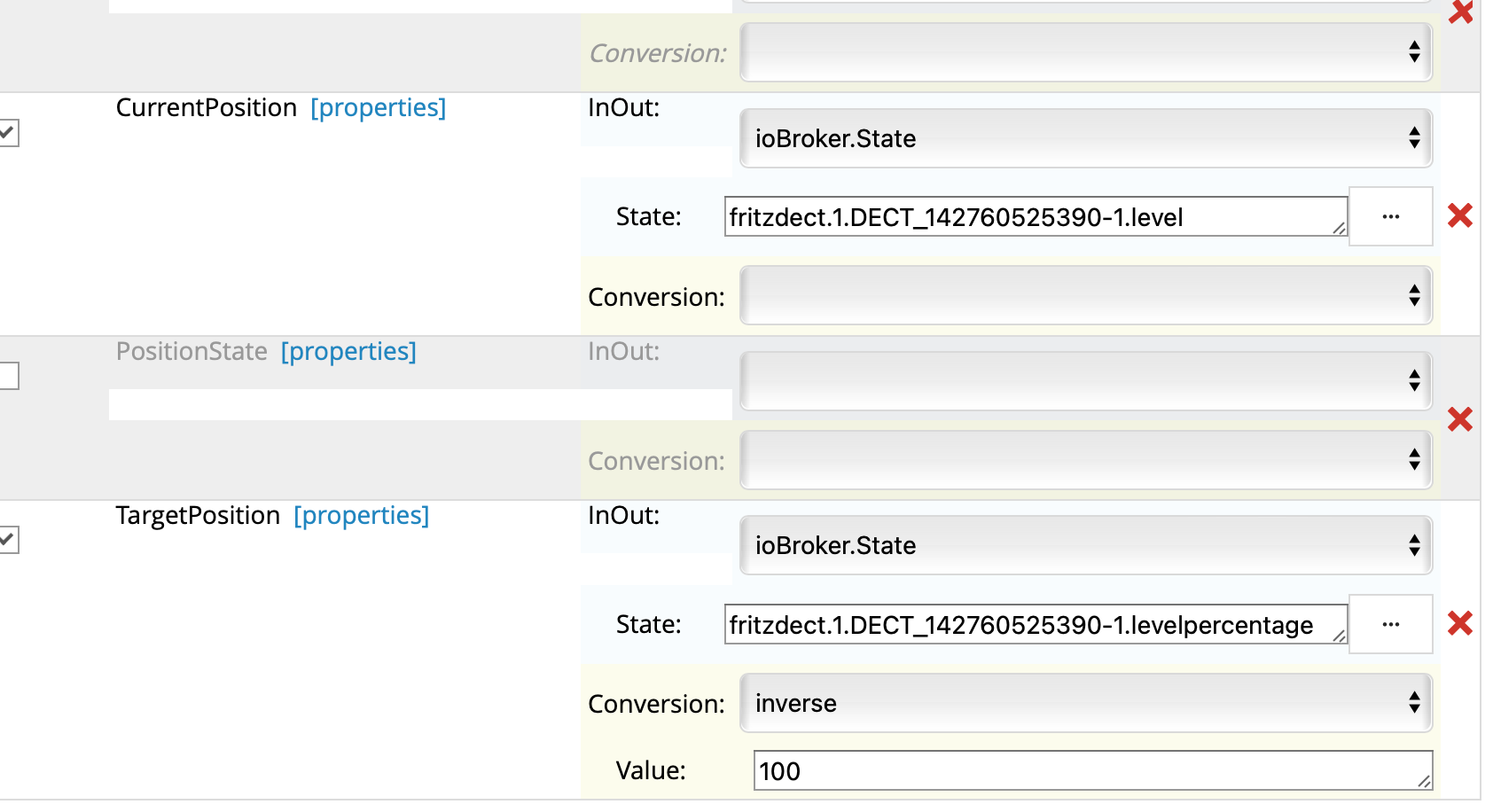Click red X at top right corner
This screenshot has width=1493, height=812.
coord(1460,12)
